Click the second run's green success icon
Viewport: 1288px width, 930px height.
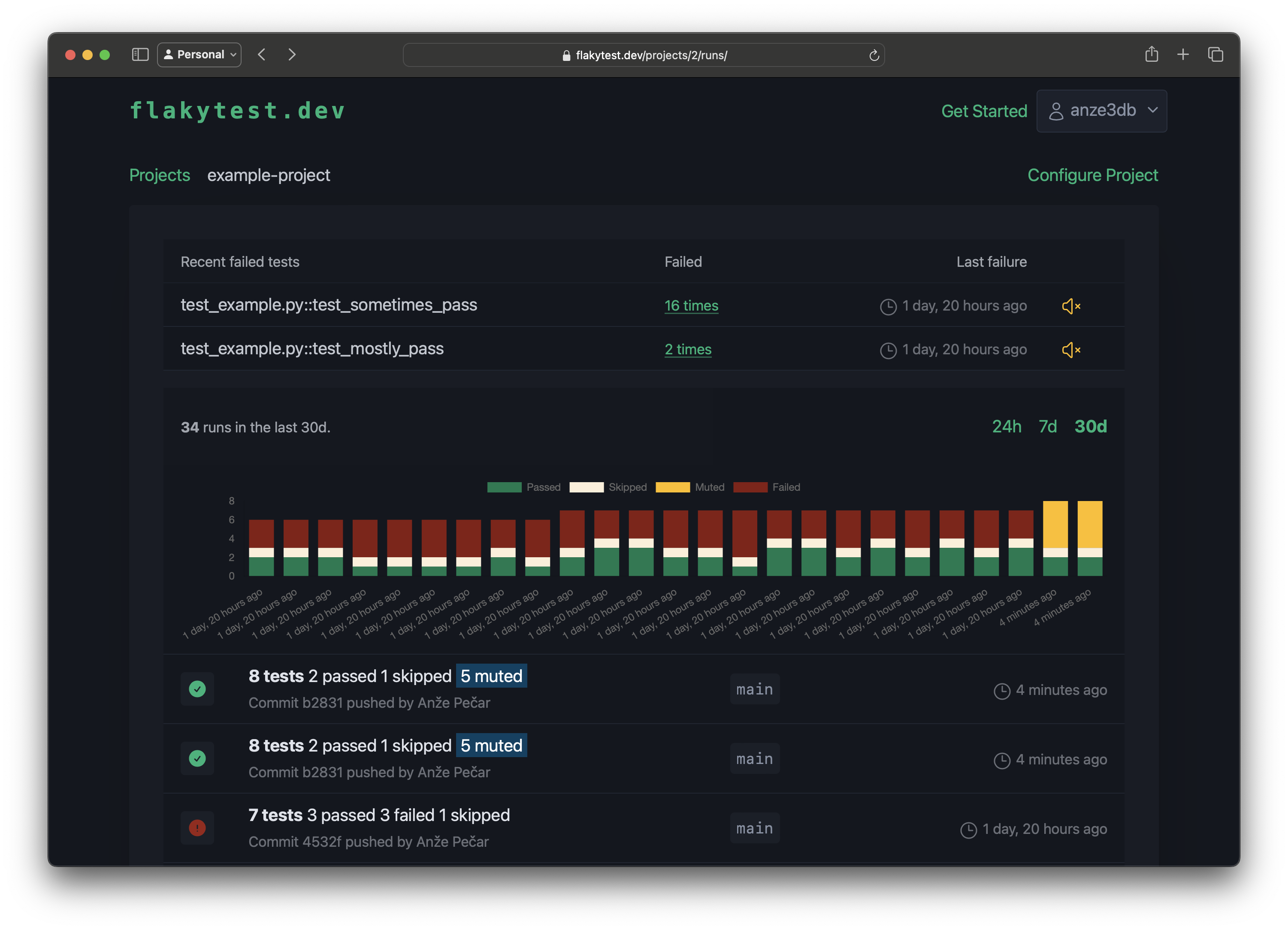pyautogui.click(x=197, y=758)
